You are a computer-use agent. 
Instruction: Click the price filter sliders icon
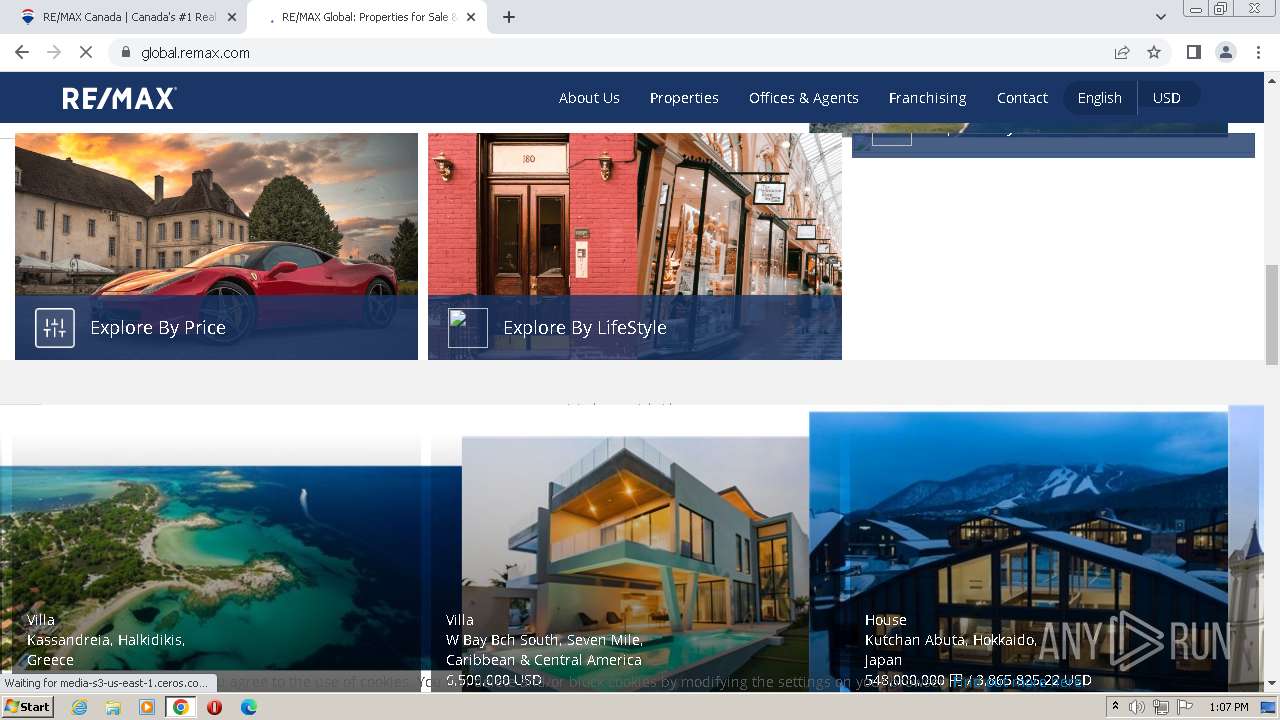click(x=55, y=328)
